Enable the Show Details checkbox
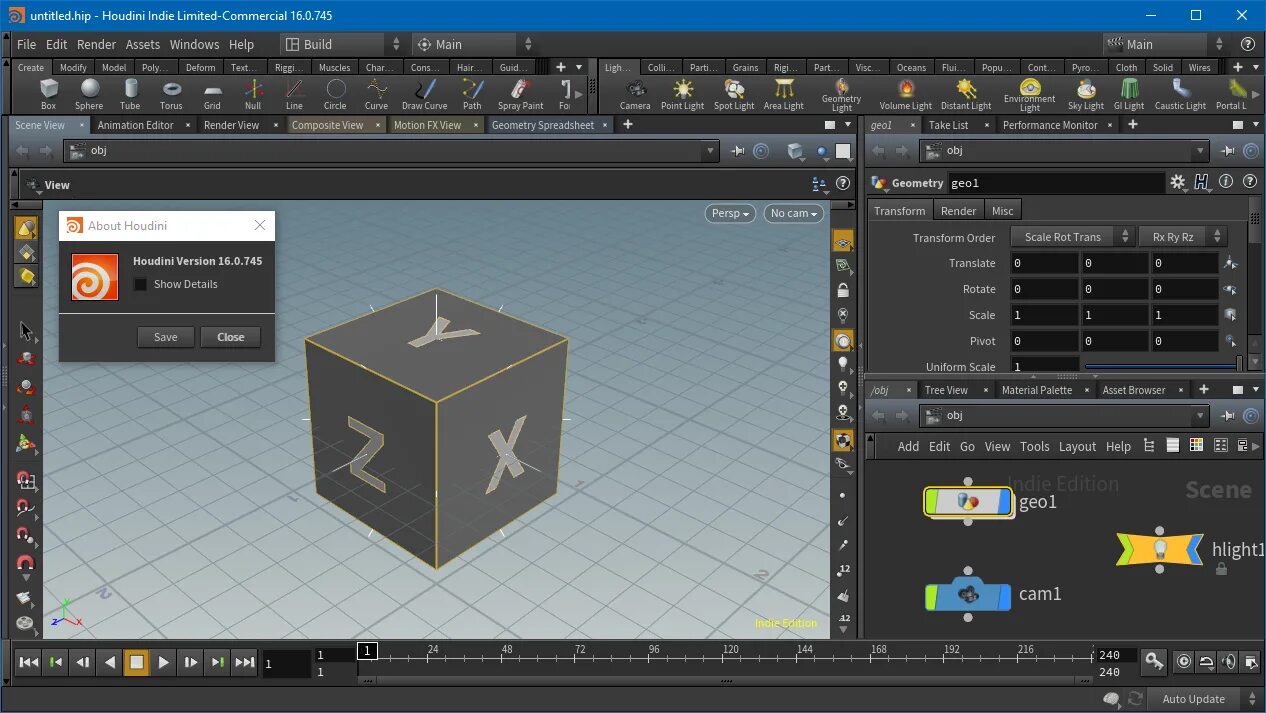This screenshot has height=713, width=1266. coord(141,284)
